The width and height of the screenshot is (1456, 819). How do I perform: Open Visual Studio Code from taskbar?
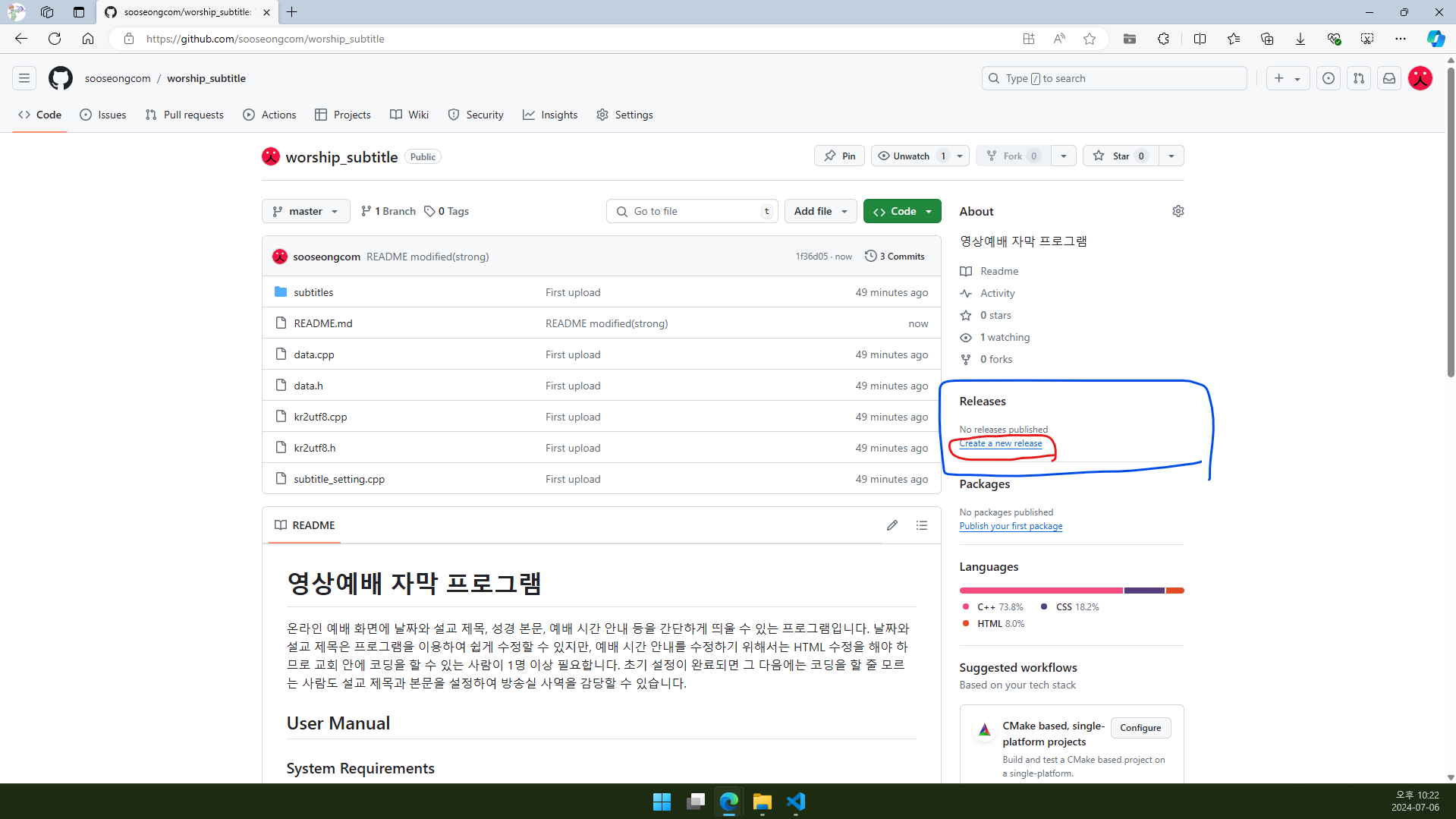pos(796,802)
